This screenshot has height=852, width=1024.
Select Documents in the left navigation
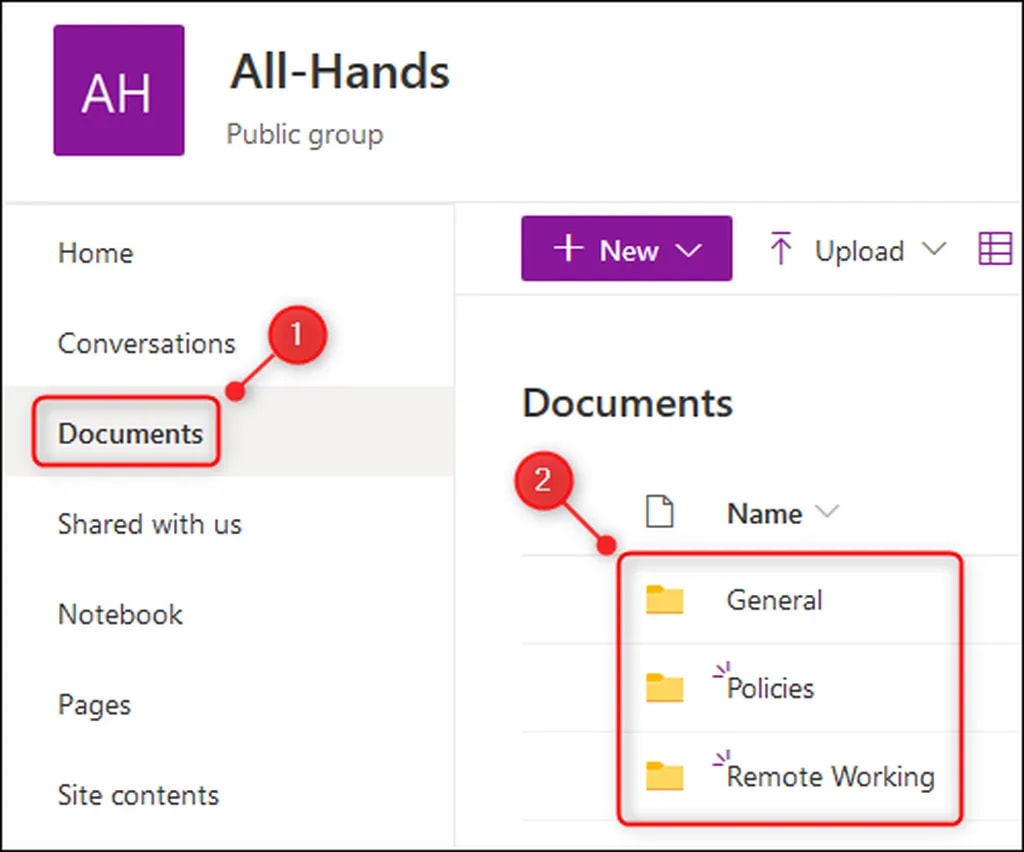(130, 434)
